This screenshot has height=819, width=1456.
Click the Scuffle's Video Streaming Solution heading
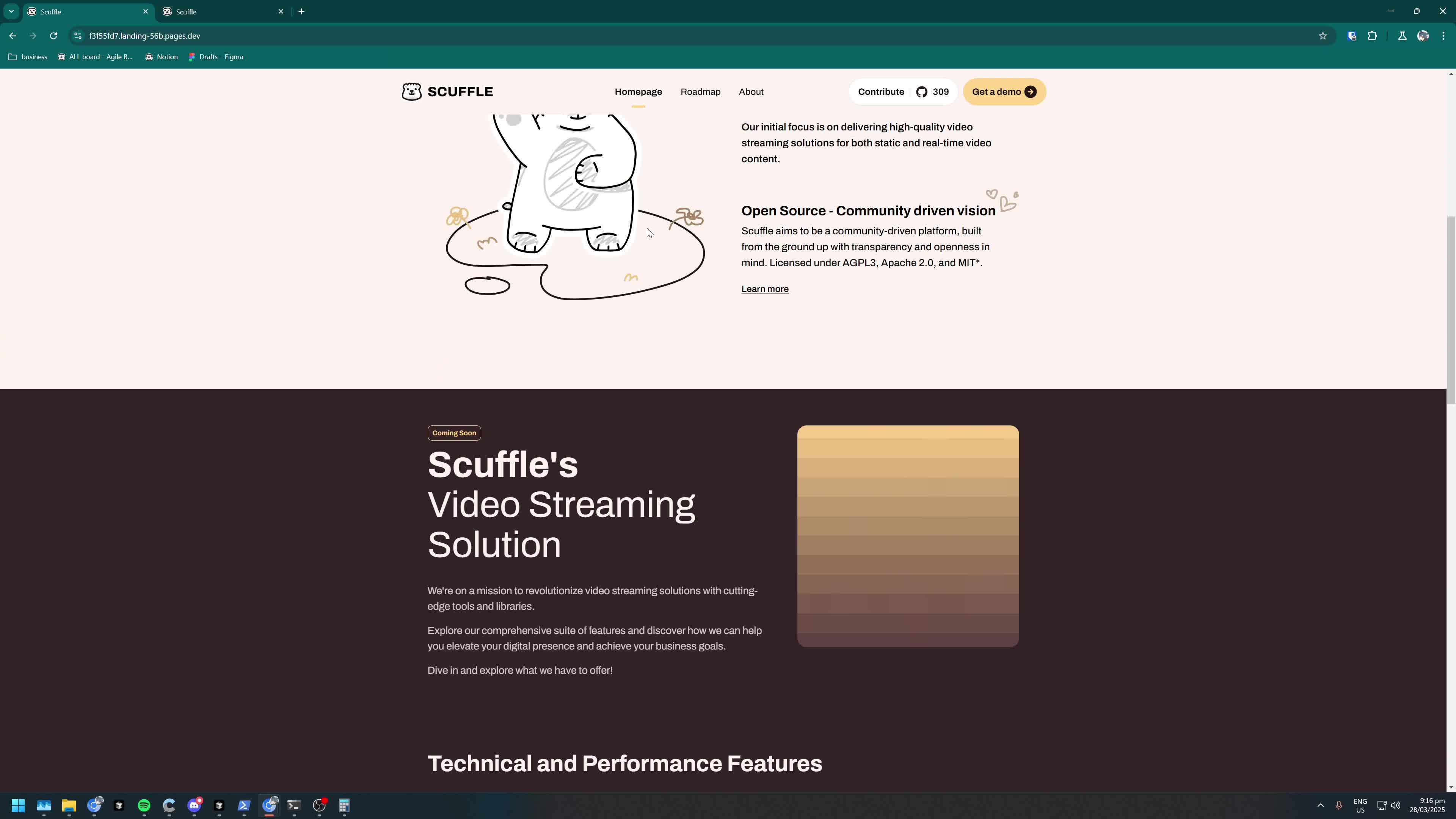pos(561,504)
